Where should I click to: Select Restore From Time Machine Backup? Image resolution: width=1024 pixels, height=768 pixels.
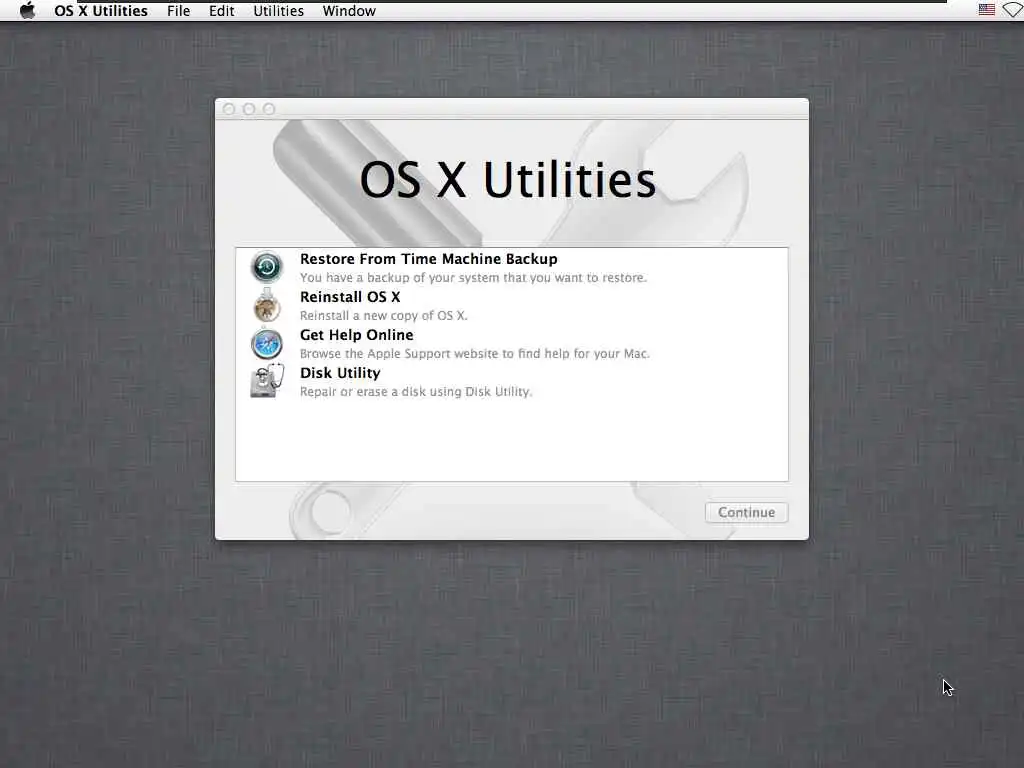coord(512,267)
